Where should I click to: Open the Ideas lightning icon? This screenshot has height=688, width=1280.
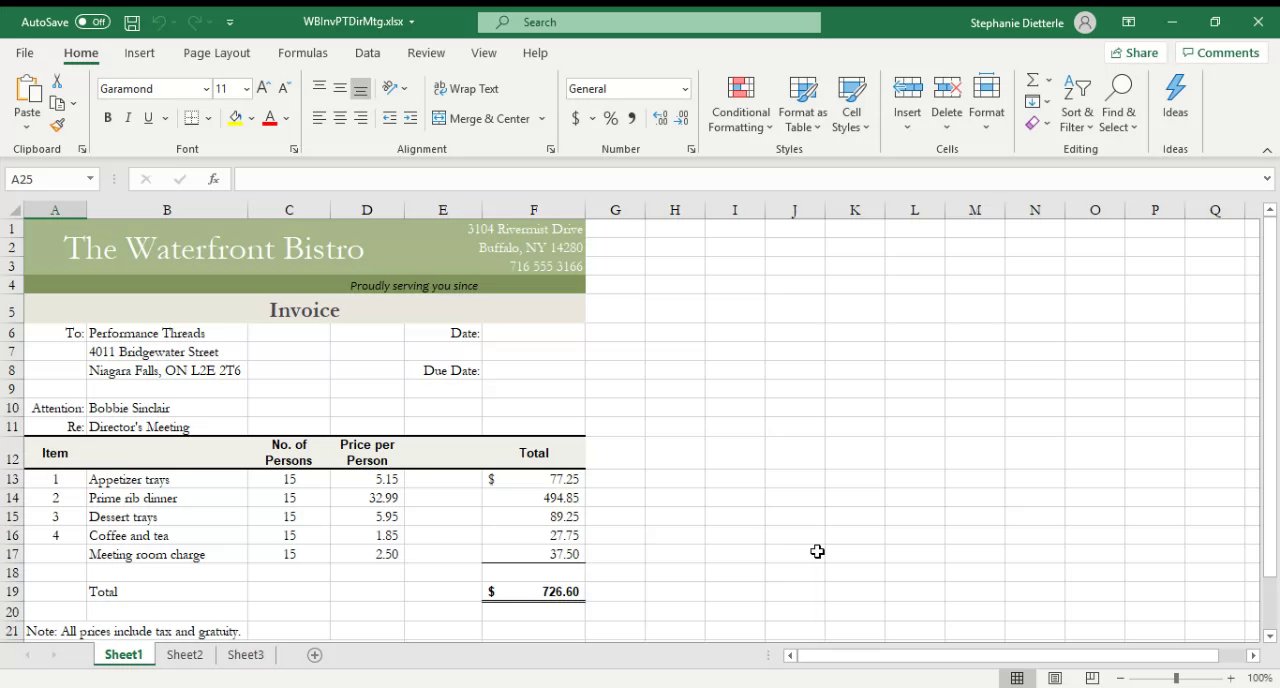[1175, 88]
